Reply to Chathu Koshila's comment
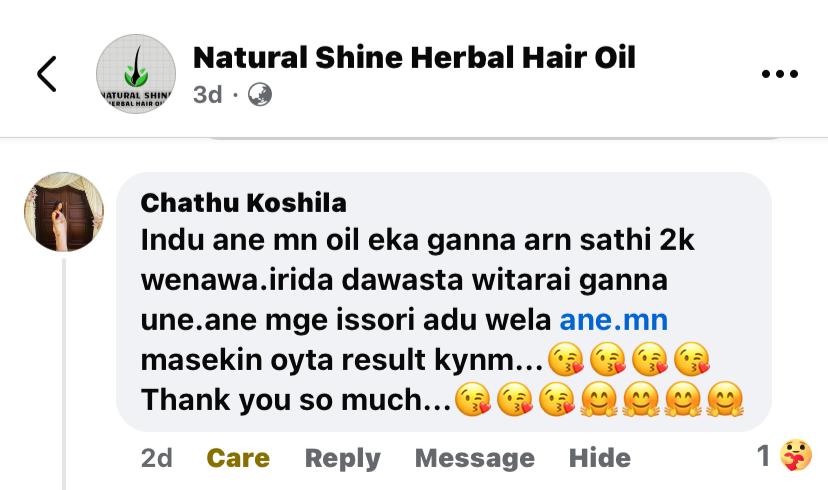The image size is (828, 490). 343,458
